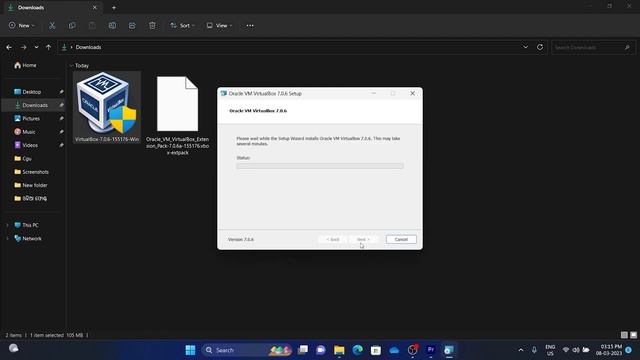This screenshot has height=360, width=640.
Task: Click the installation Status progress bar
Action: coord(320,166)
